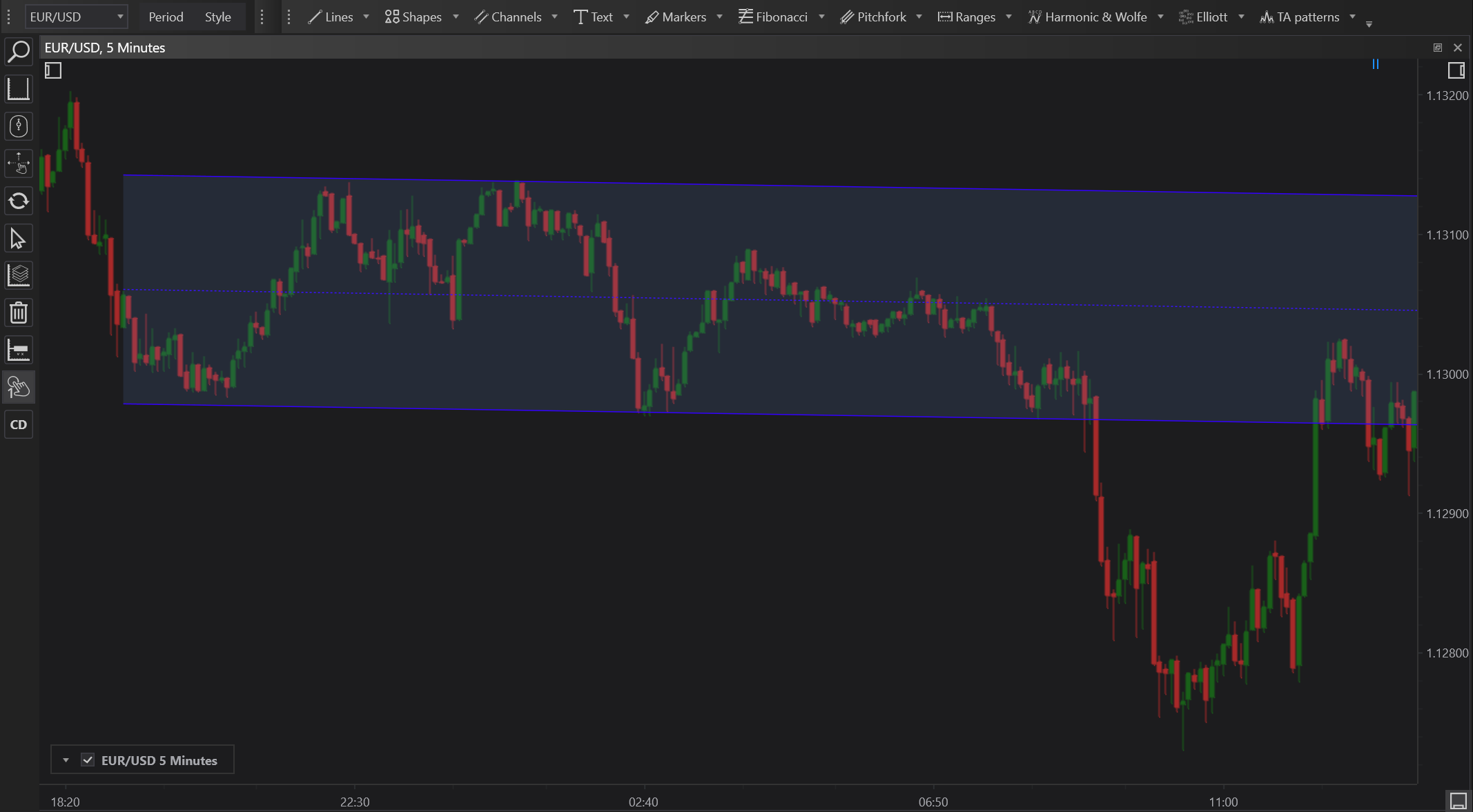Expand the Fibonacci tools dropdown arrow
Screen dimensions: 1473x812
click(x=821, y=17)
